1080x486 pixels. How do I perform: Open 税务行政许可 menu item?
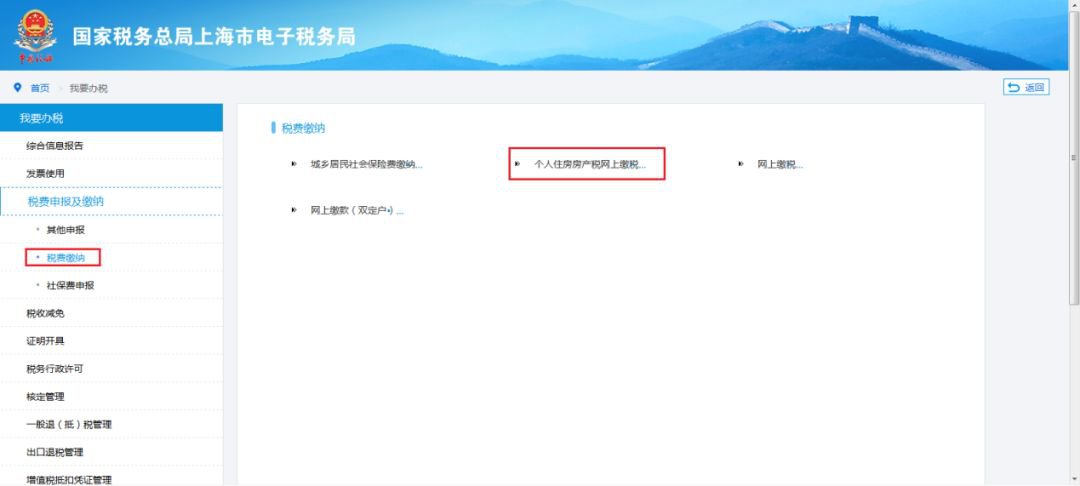[x=54, y=369]
